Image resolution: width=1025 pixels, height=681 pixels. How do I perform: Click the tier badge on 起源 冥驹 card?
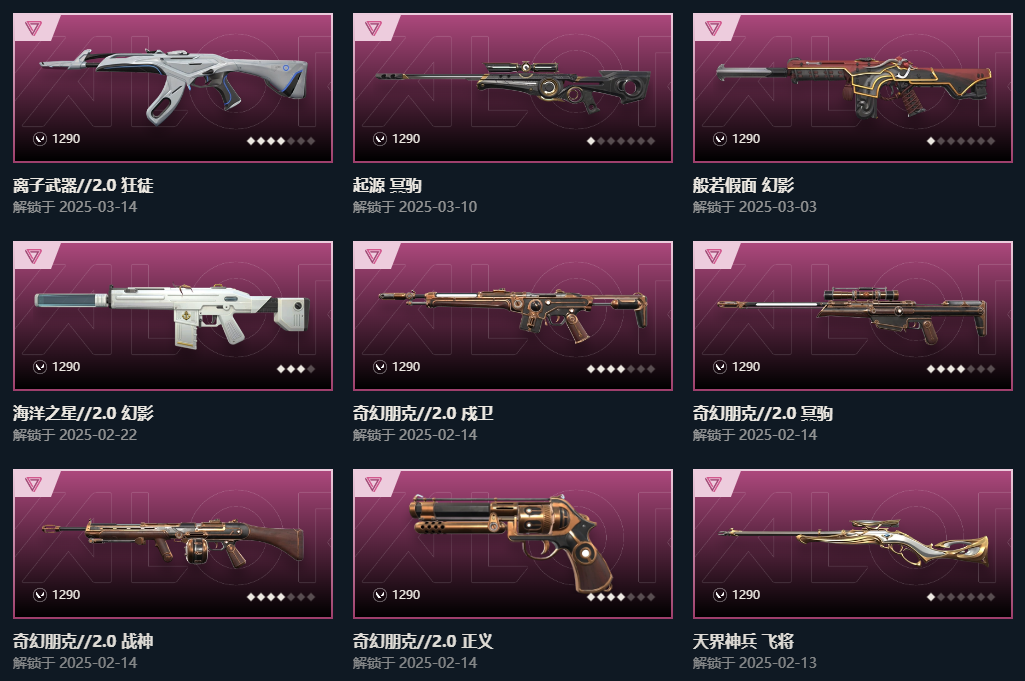tap(373, 27)
